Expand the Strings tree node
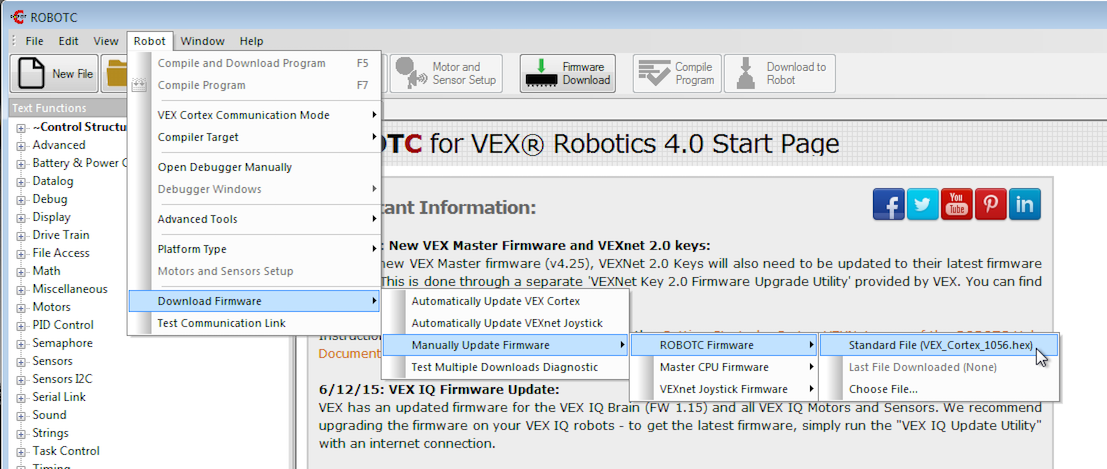This screenshot has height=469, width=1107. (21, 434)
